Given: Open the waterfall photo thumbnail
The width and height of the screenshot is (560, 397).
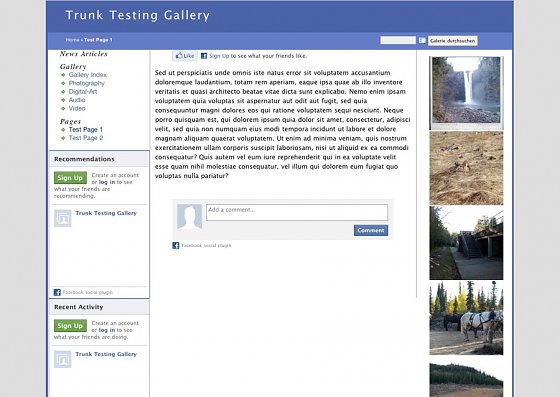Looking at the screenshot, I should pyautogui.click(x=466, y=93).
